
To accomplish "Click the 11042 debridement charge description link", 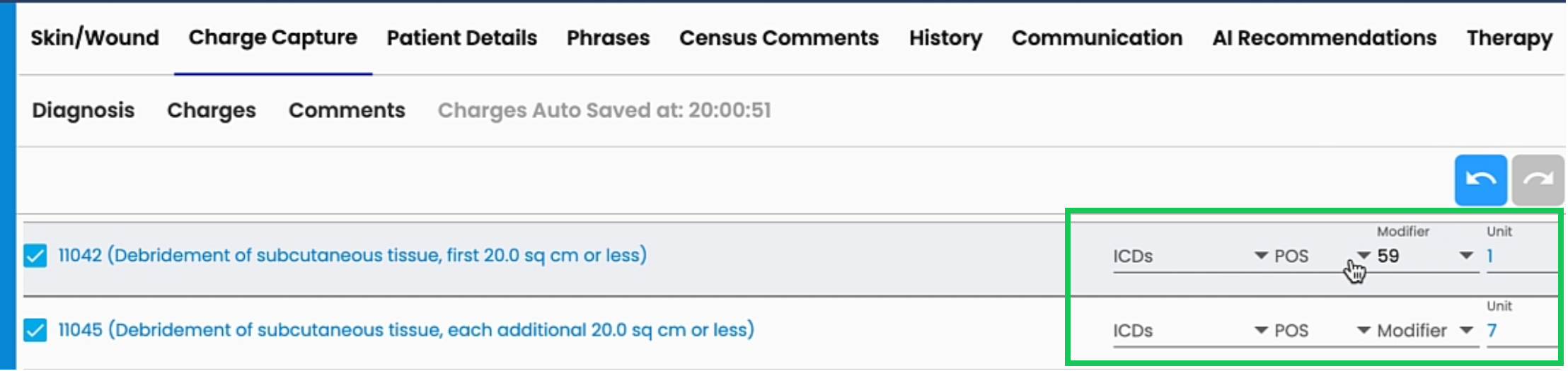I will tap(352, 256).
